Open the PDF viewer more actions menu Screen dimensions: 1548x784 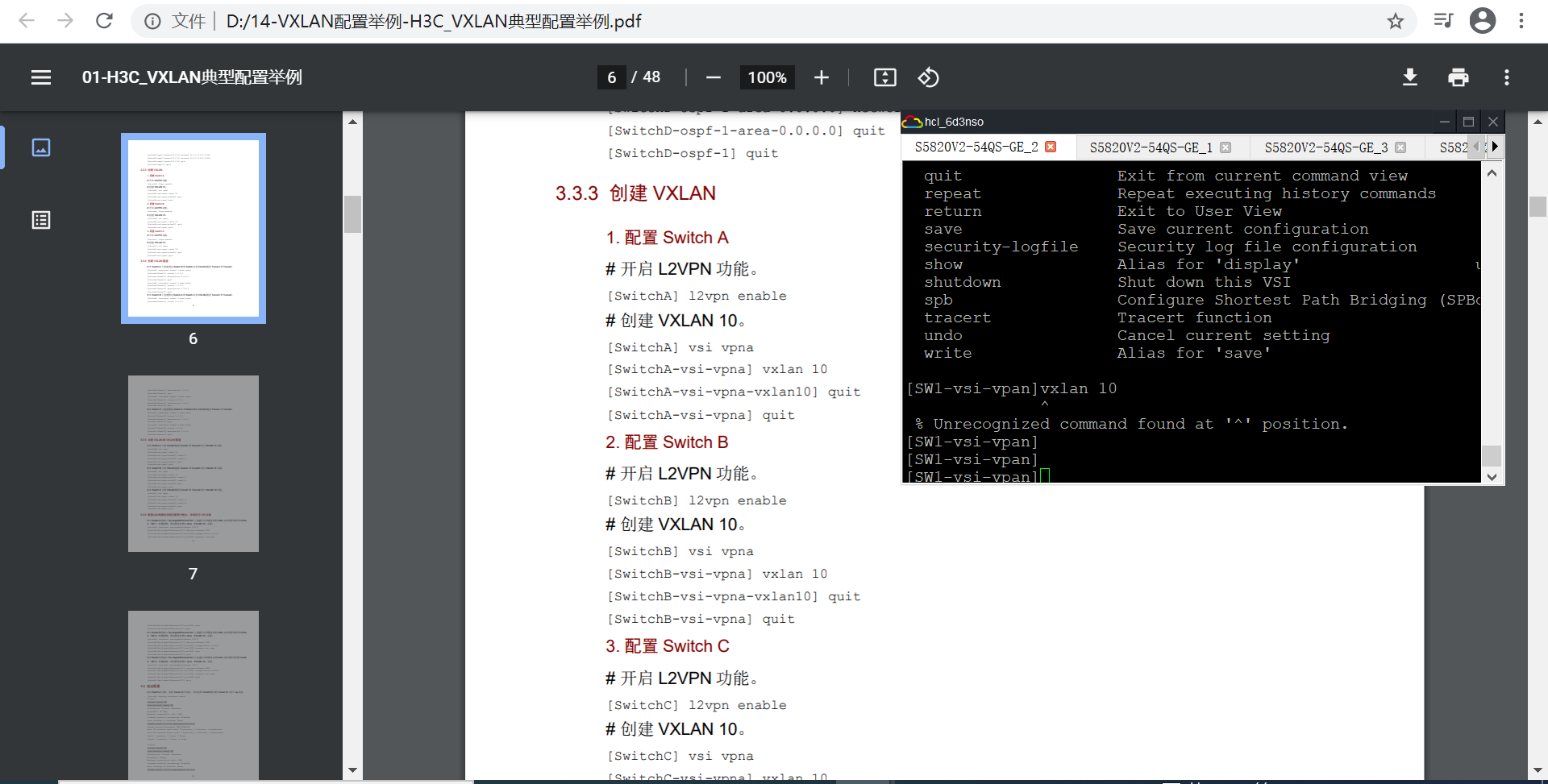click(x=1506, y=77)
